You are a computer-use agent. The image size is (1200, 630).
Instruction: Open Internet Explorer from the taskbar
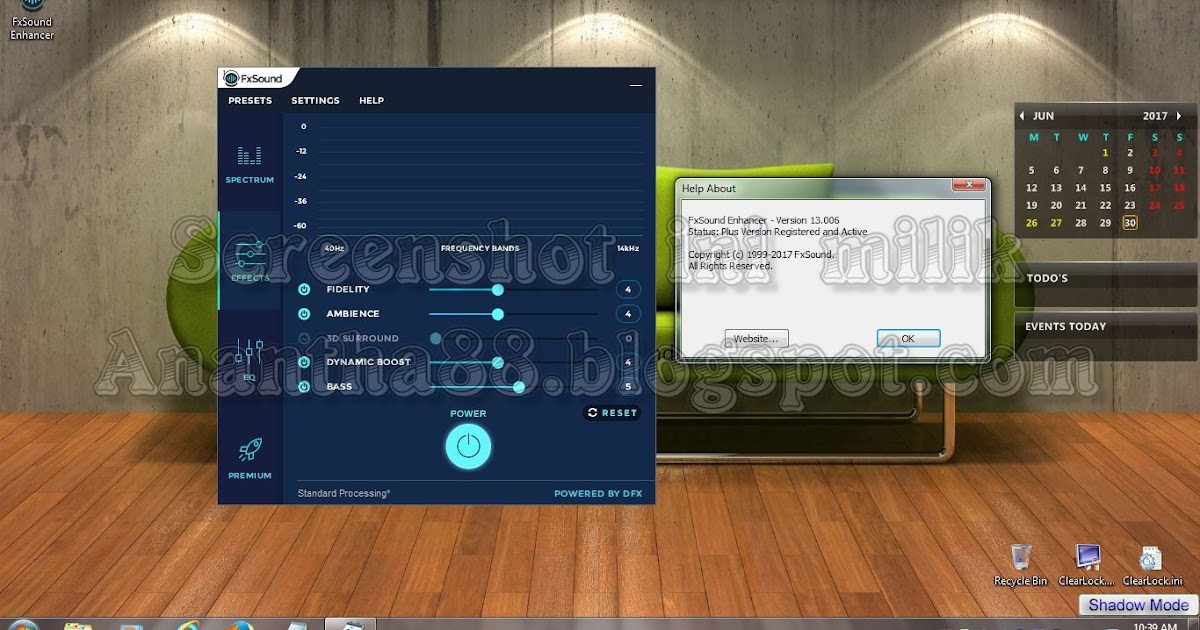[x=188, y=626]
